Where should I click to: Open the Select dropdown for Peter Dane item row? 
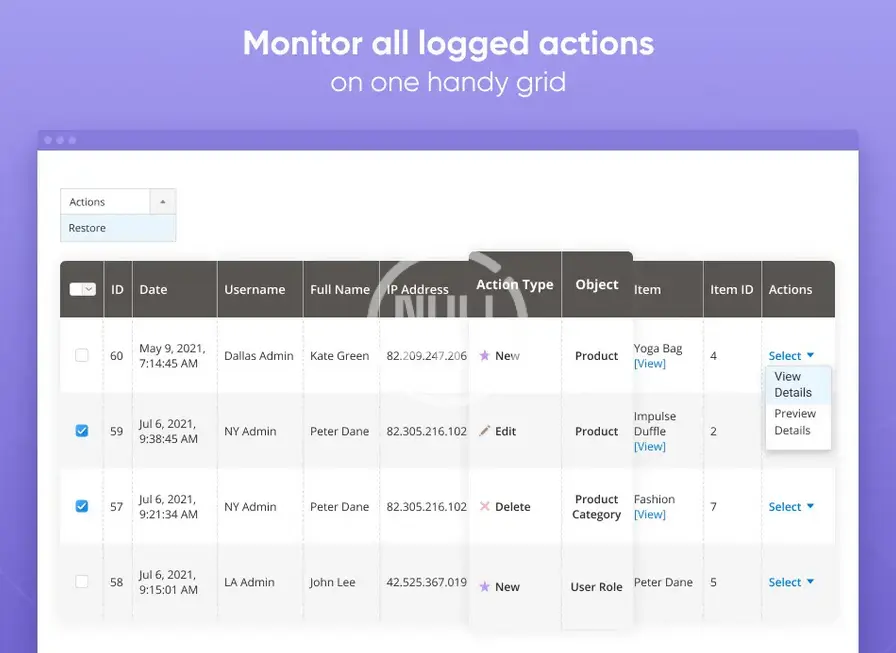point(791,582)
